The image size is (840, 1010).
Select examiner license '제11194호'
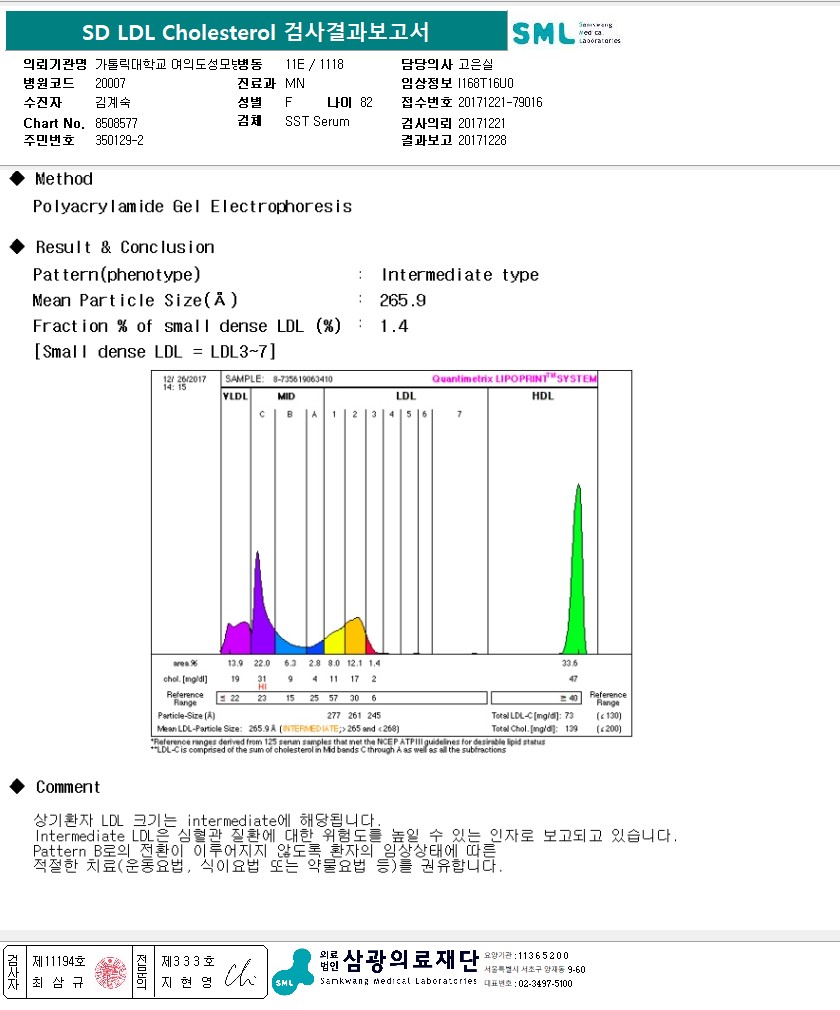click(59, 962)
